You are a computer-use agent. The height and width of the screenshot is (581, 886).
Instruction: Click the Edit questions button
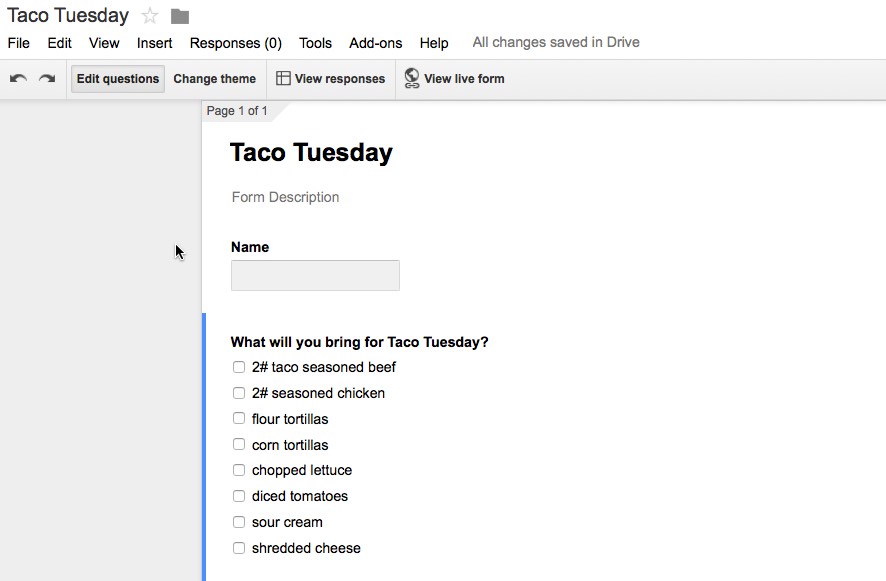click(118, 79)
